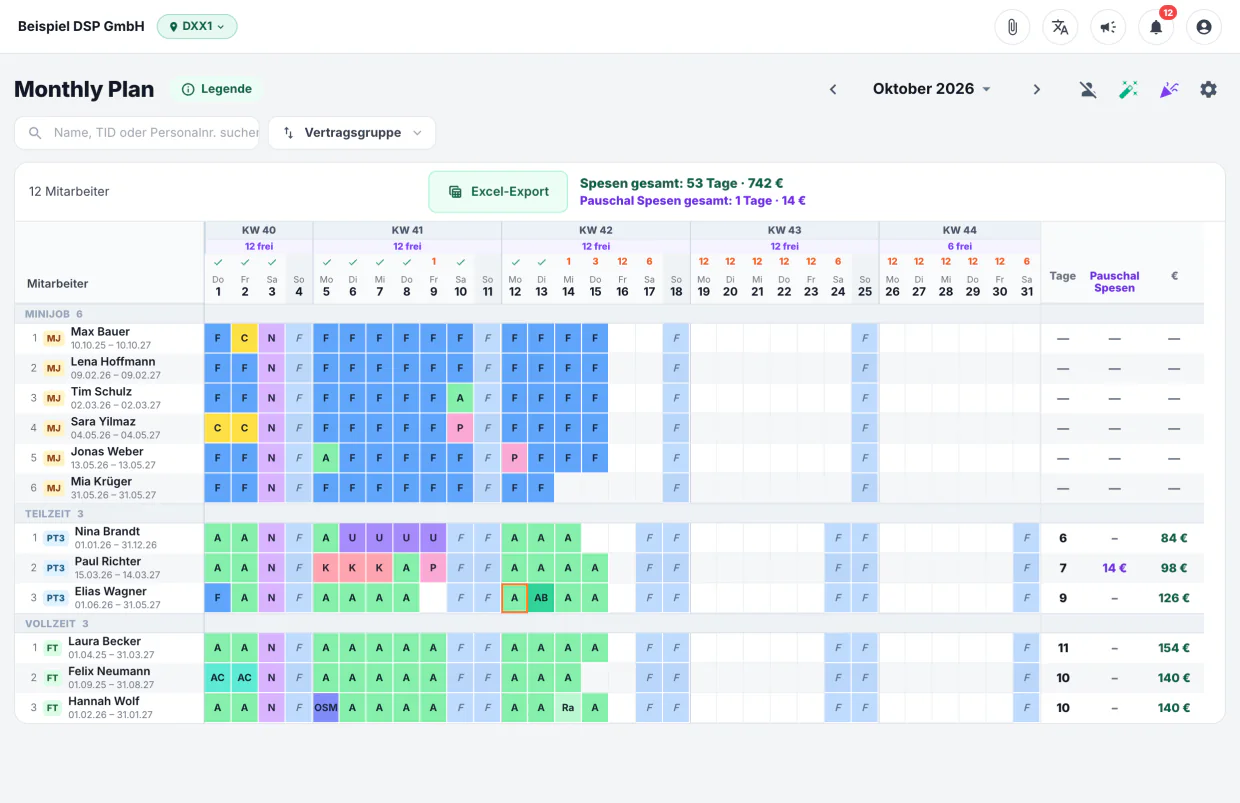
Task: Select Paul Richter's K cell on Mo 5
Action: pyautogui.click(x=326, y=568)
